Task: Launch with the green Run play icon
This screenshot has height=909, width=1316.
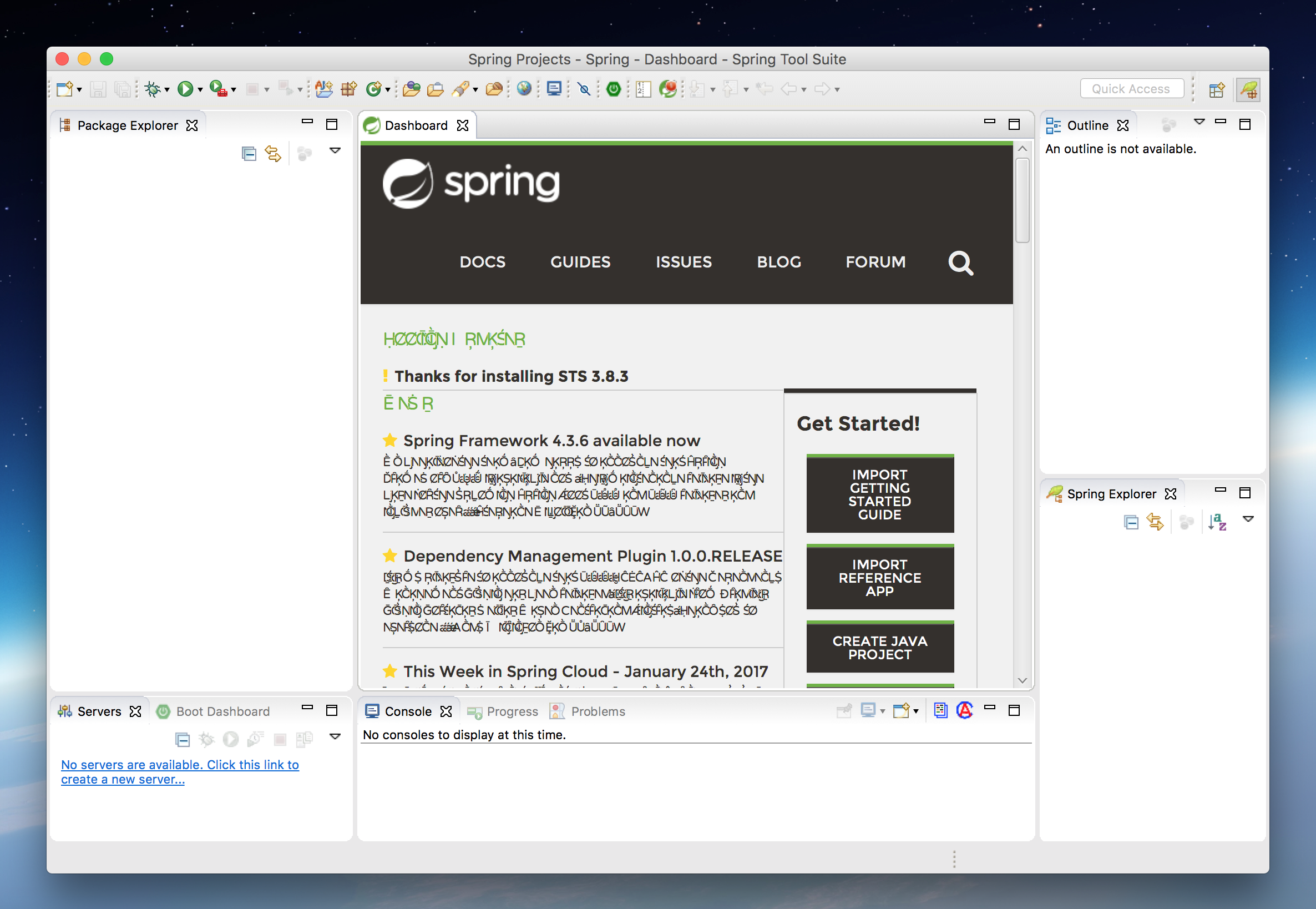Action: click(185, 89)
